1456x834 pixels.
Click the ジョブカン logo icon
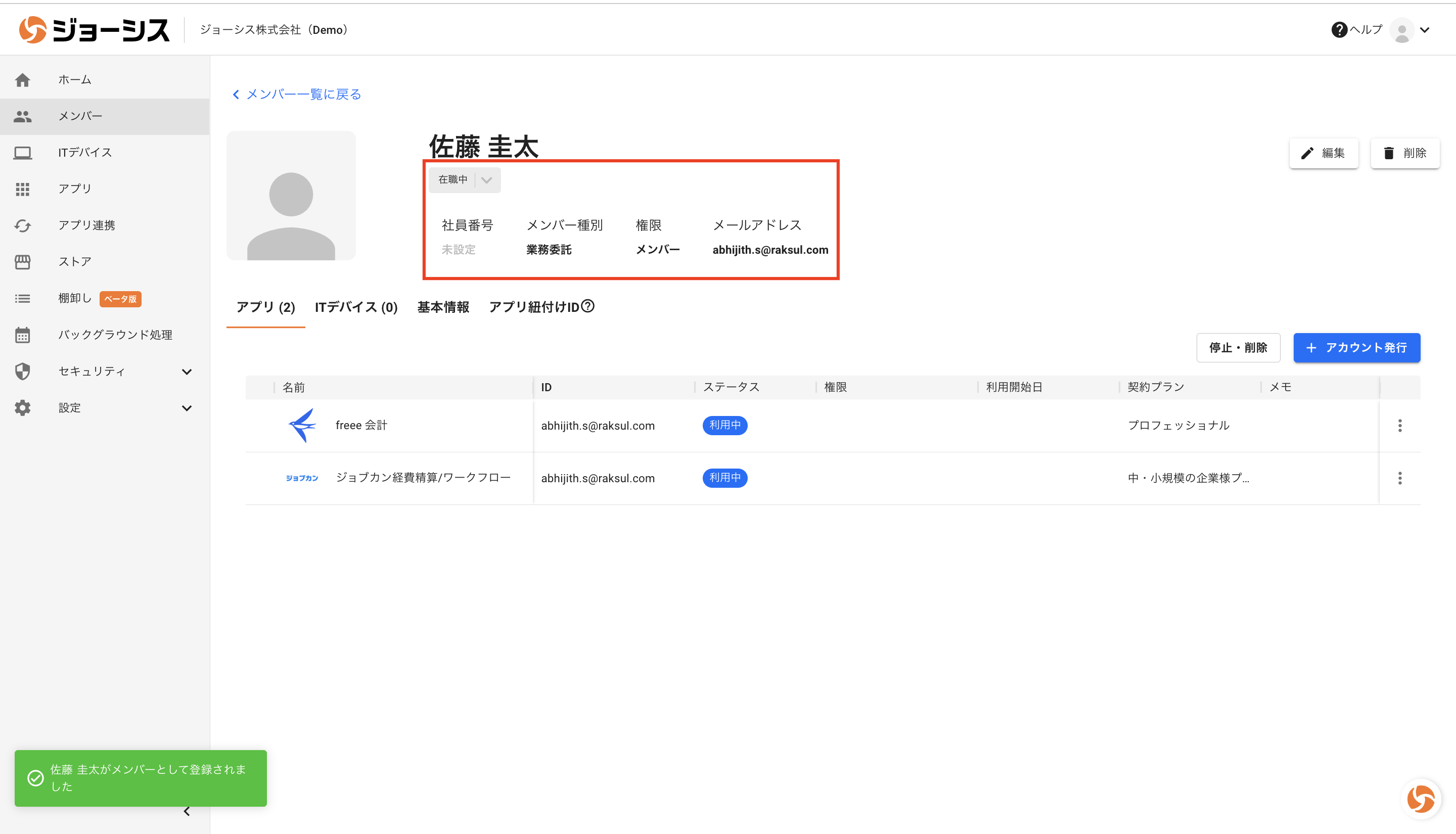click(x=302, y=478)
